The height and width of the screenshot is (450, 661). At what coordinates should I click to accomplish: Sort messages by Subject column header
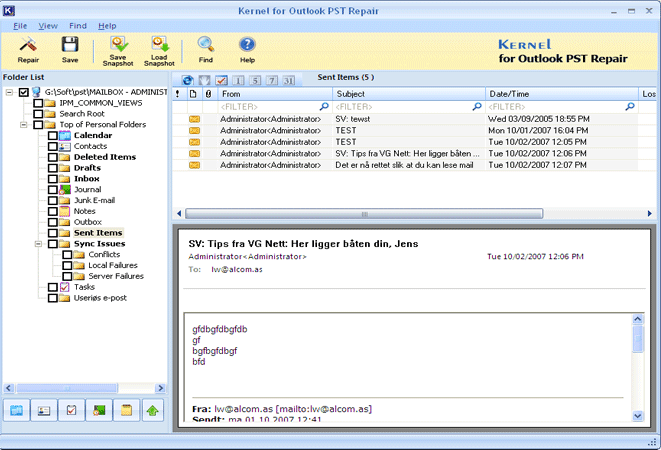tap(409, 94)
